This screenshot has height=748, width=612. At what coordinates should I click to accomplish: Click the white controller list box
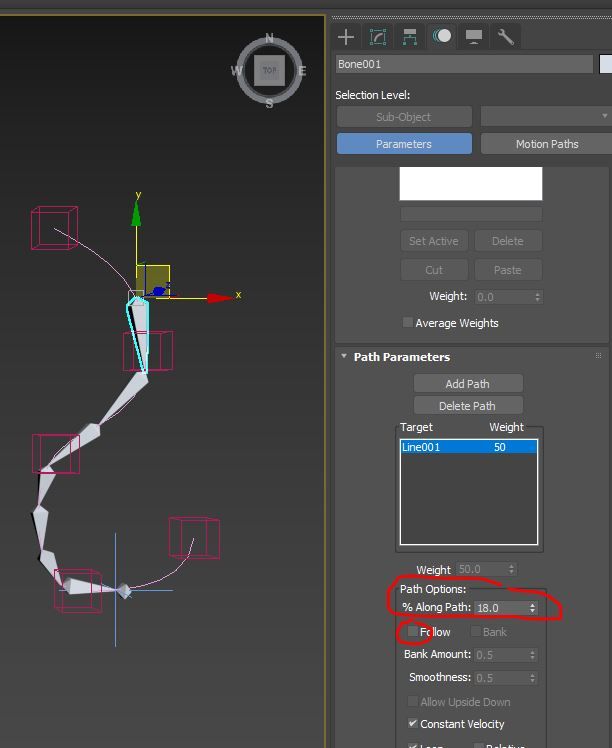point(471,184)
